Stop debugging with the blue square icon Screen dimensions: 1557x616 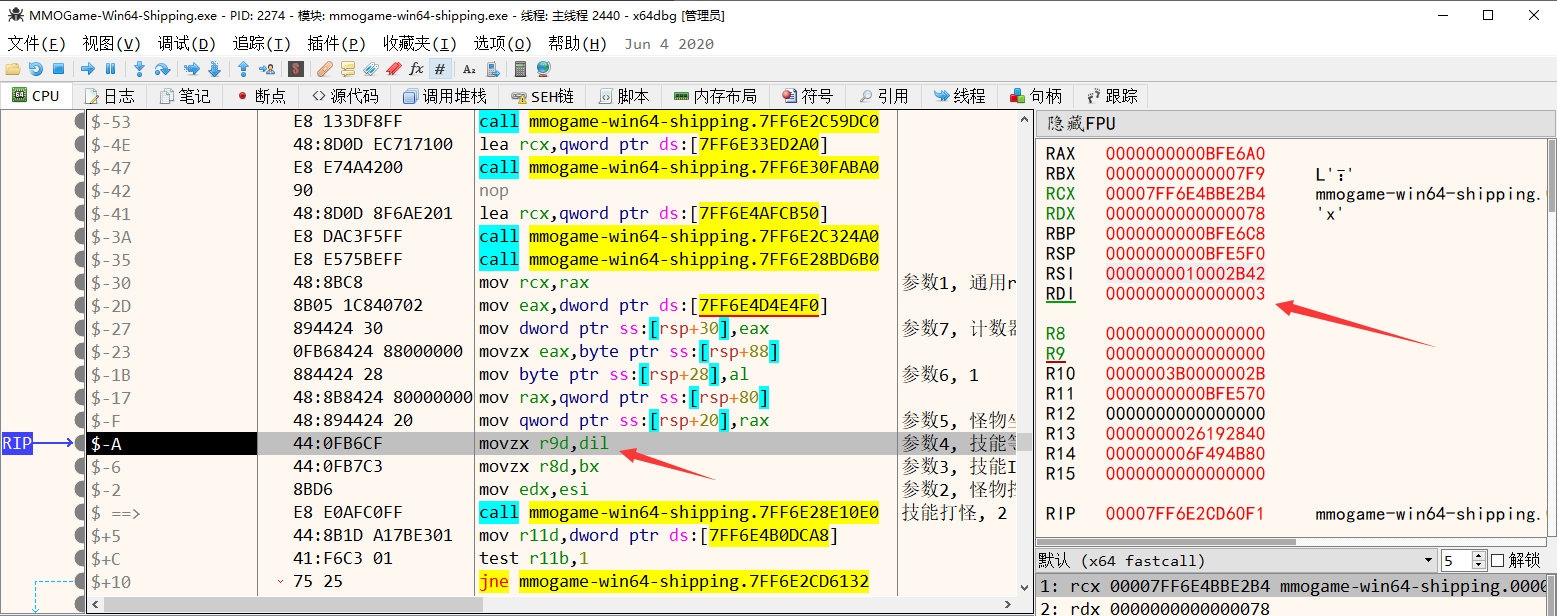pyautogui.click(x=58, y=69)
